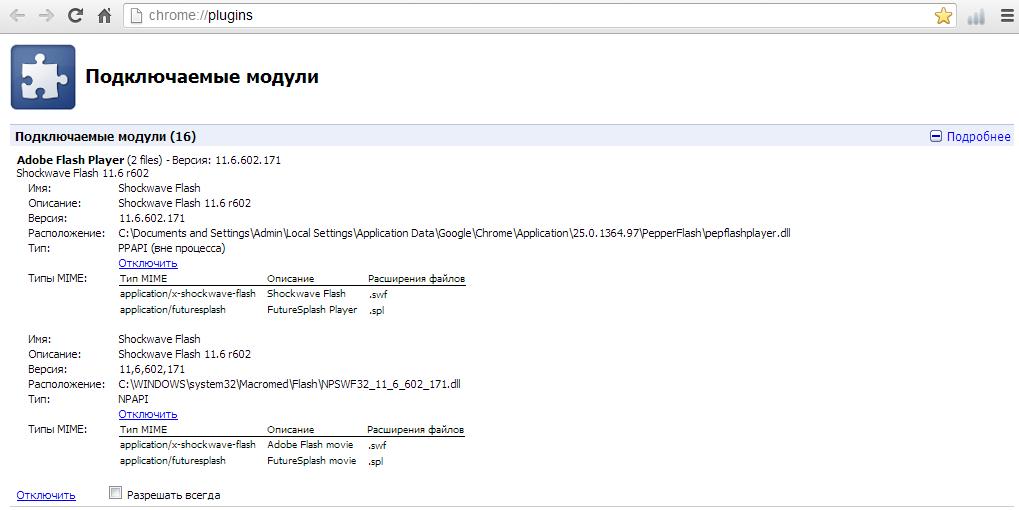
Task: Bookmark this page with the star
Action: (943, 16)
